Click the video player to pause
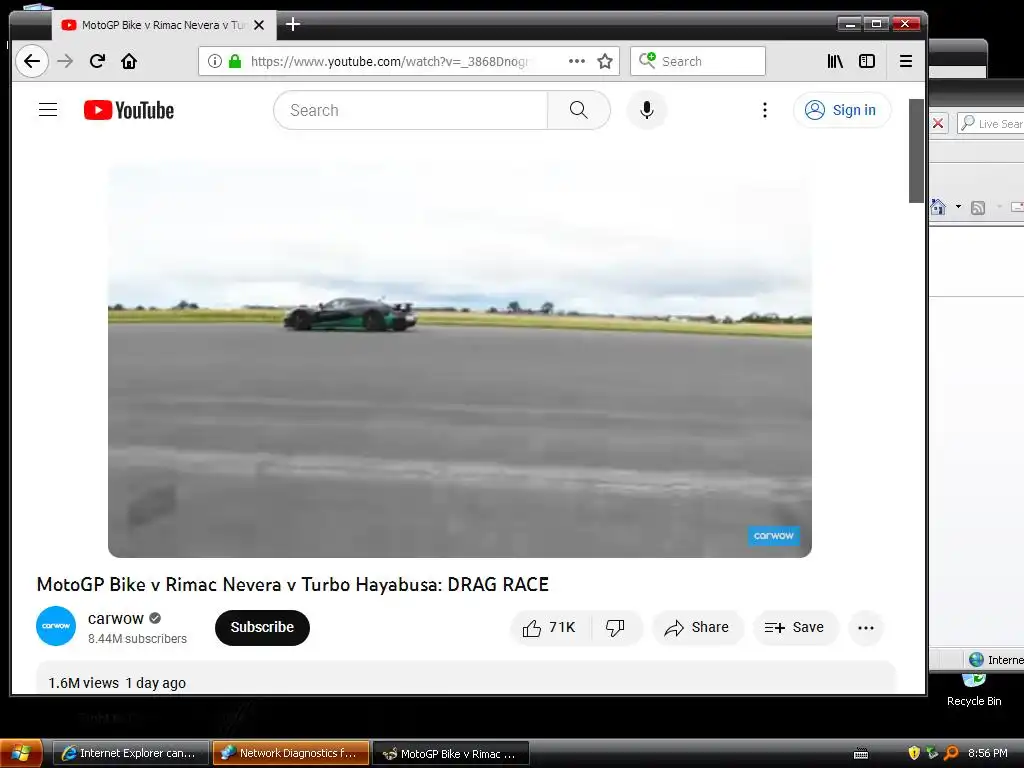This screenshot has height=768, width=1024. click(x=460, y=360)
